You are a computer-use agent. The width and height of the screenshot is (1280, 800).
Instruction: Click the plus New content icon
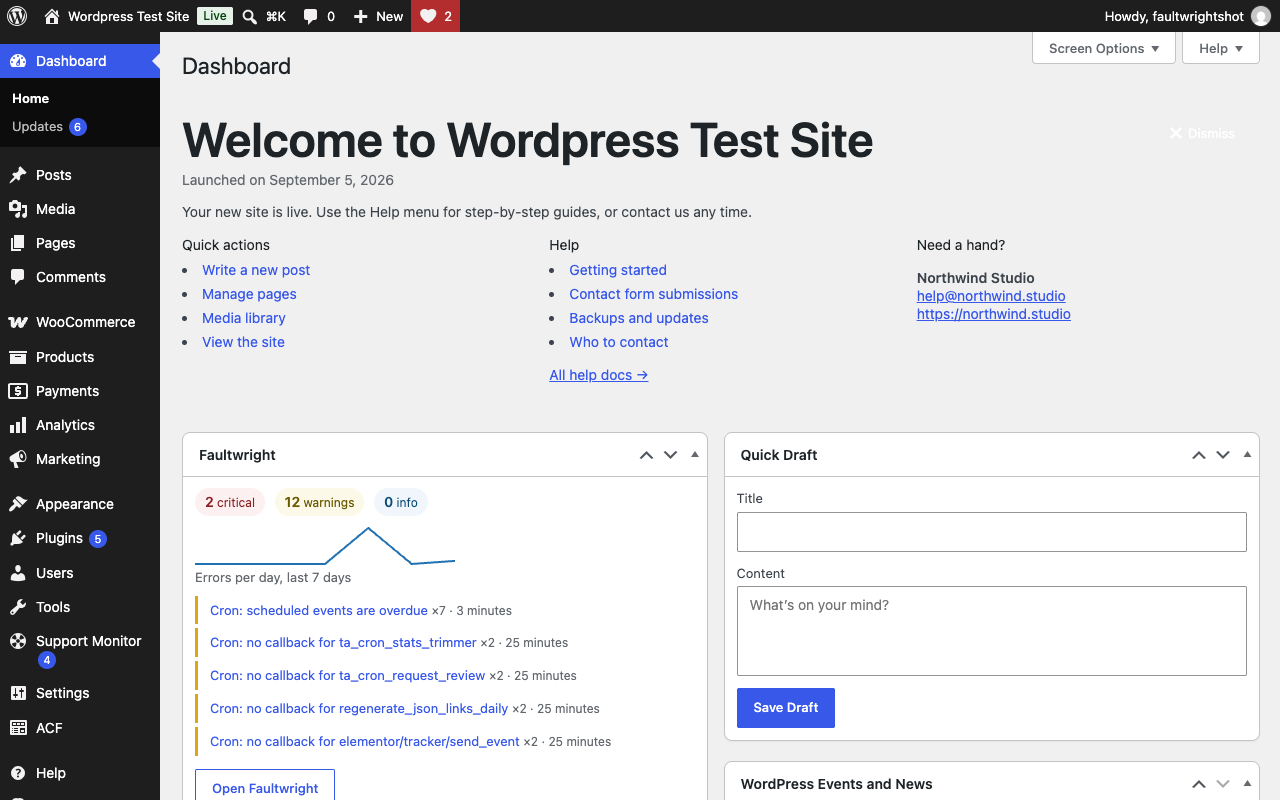[361, 16]
